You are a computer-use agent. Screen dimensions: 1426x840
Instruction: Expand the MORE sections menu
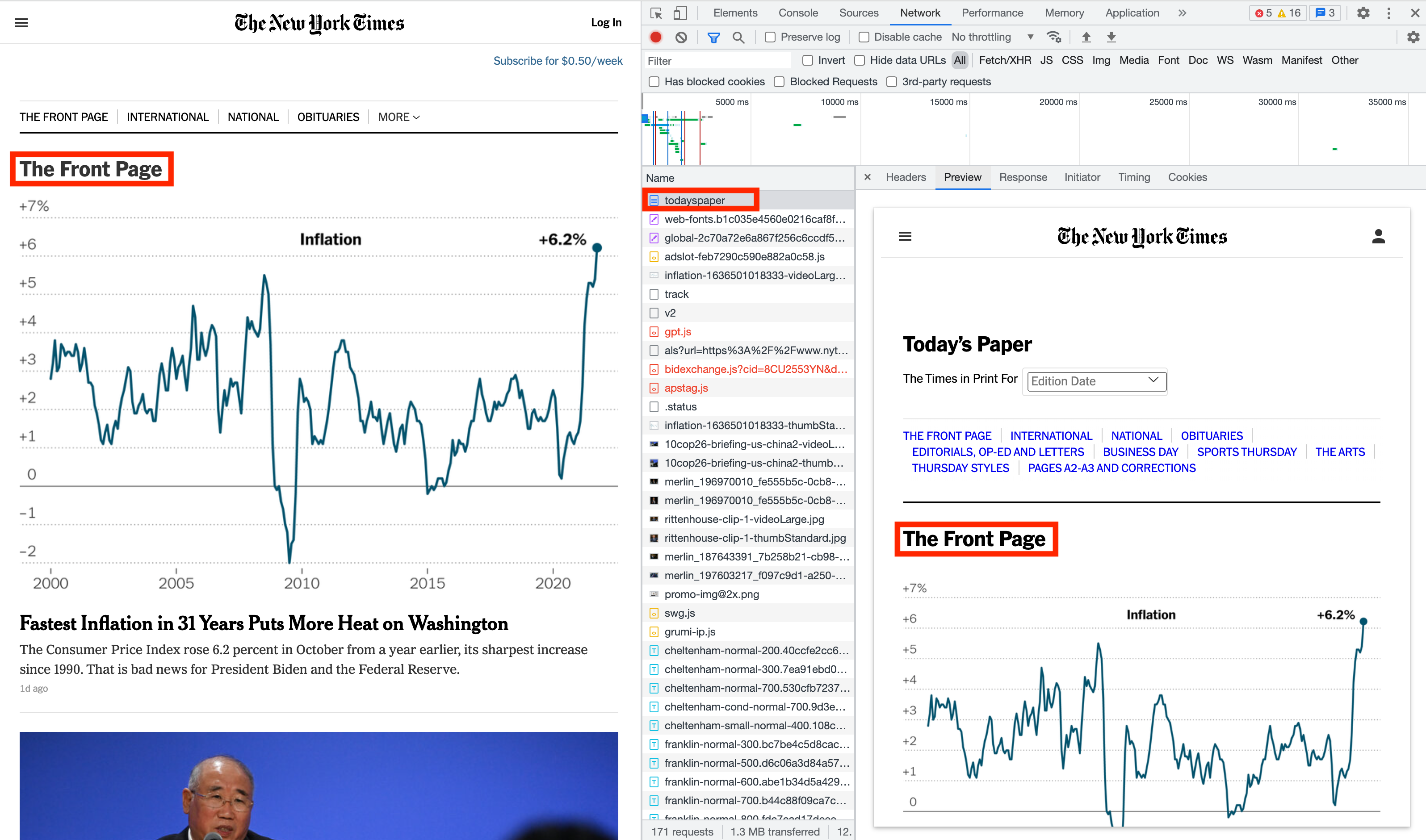pyautogui.click(x=398, y=117)
